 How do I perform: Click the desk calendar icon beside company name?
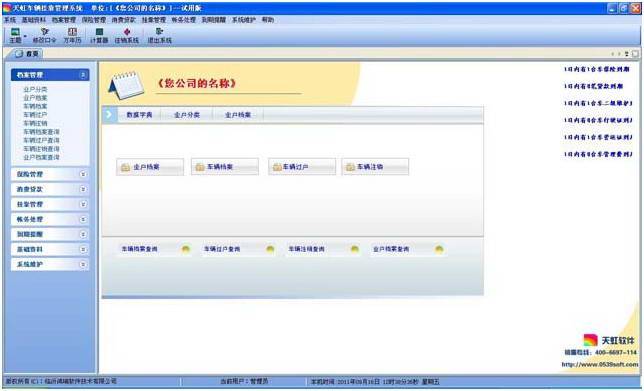click(x=126, y=85)
